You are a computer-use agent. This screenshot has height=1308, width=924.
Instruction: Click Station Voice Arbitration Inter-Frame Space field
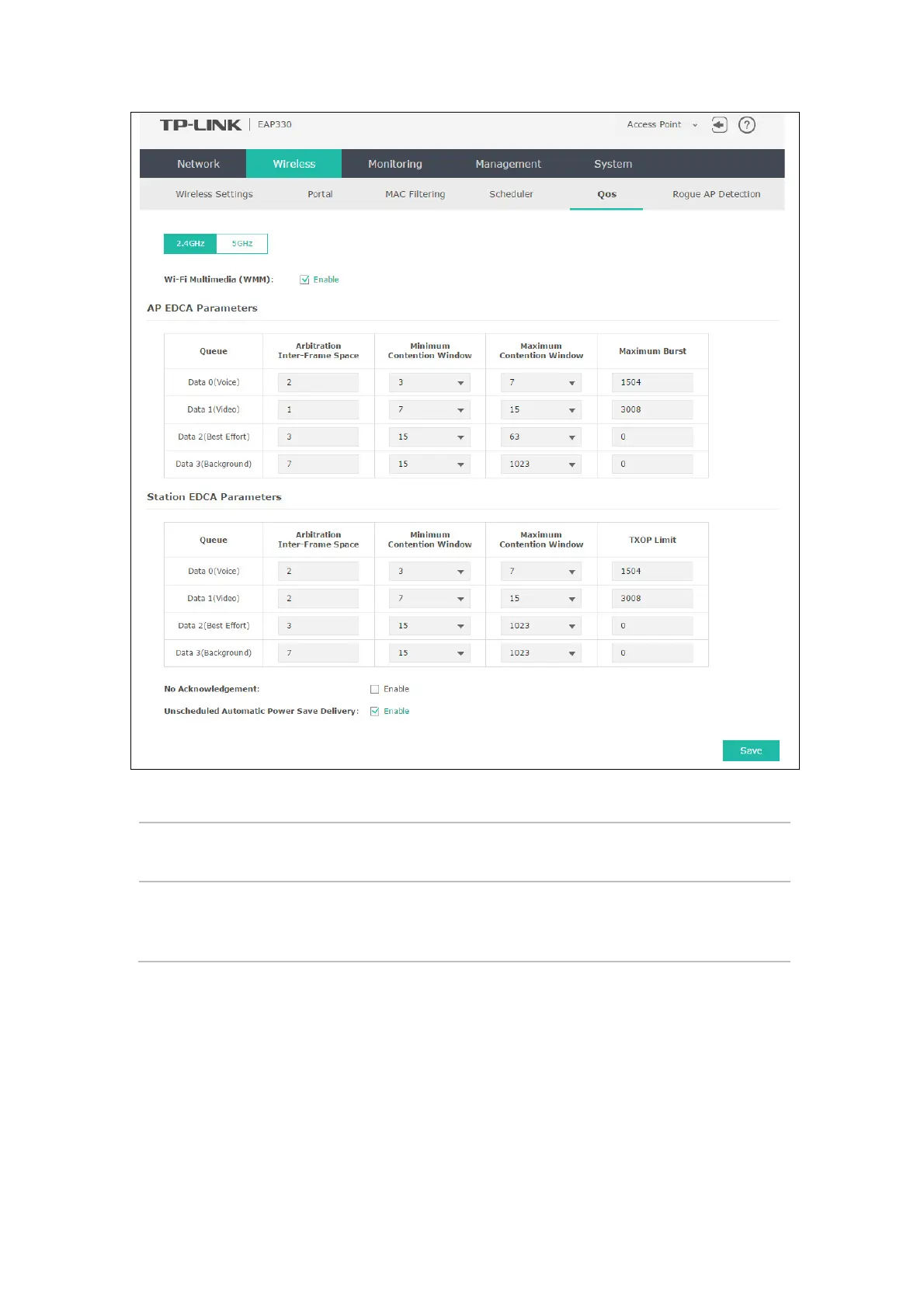[318, 571]
